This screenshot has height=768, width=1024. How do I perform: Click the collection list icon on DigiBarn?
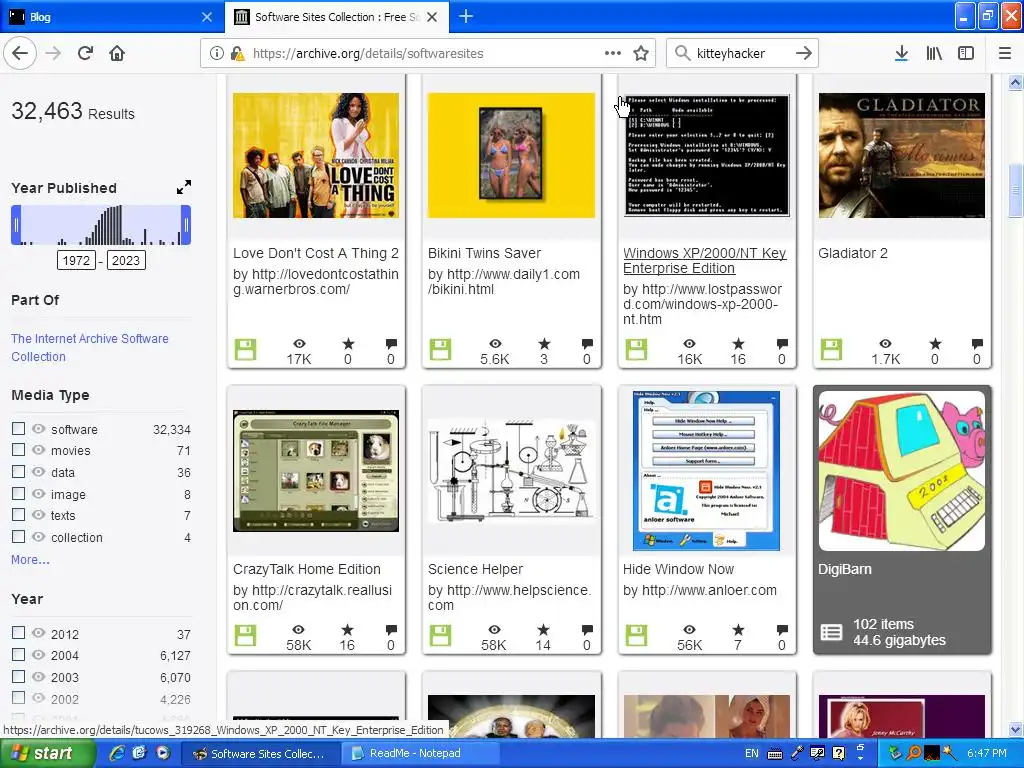831,632
